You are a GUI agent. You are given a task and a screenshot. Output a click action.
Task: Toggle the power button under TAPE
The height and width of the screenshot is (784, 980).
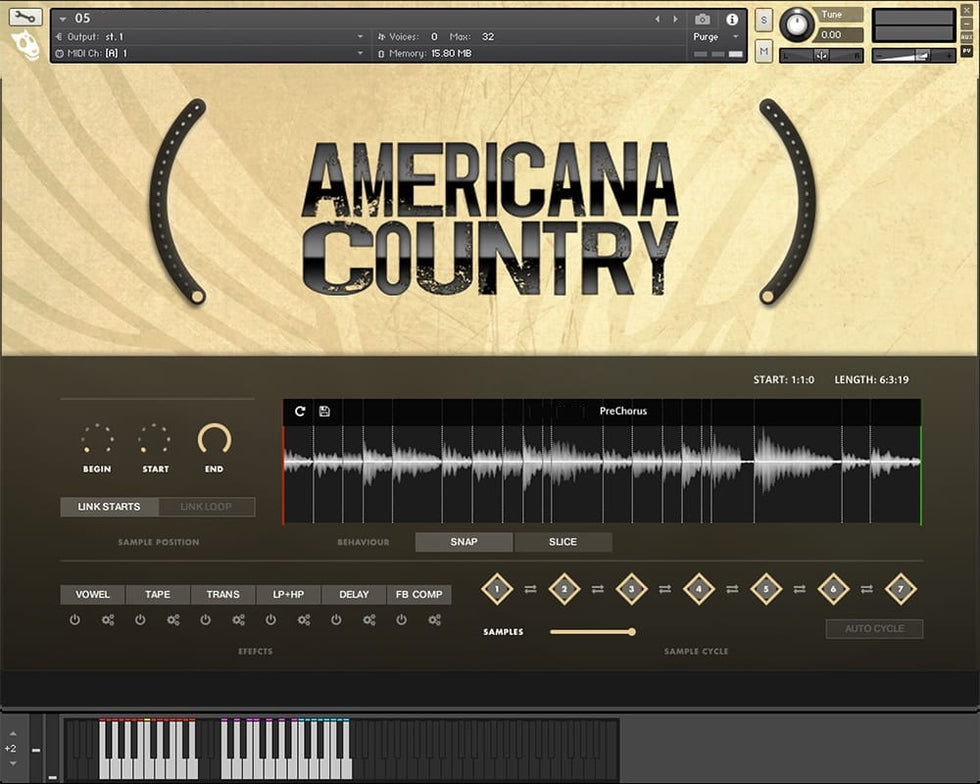pos(140,620)
